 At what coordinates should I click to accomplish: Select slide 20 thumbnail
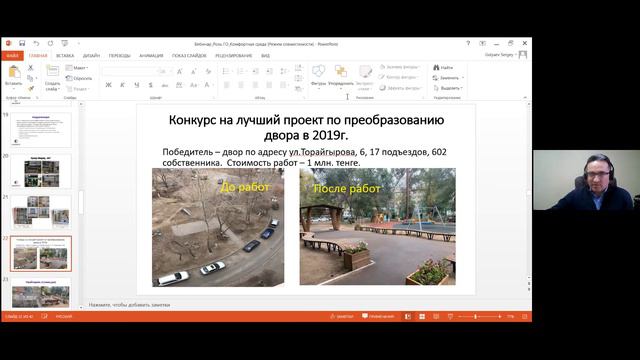click(x=41, y=171)
